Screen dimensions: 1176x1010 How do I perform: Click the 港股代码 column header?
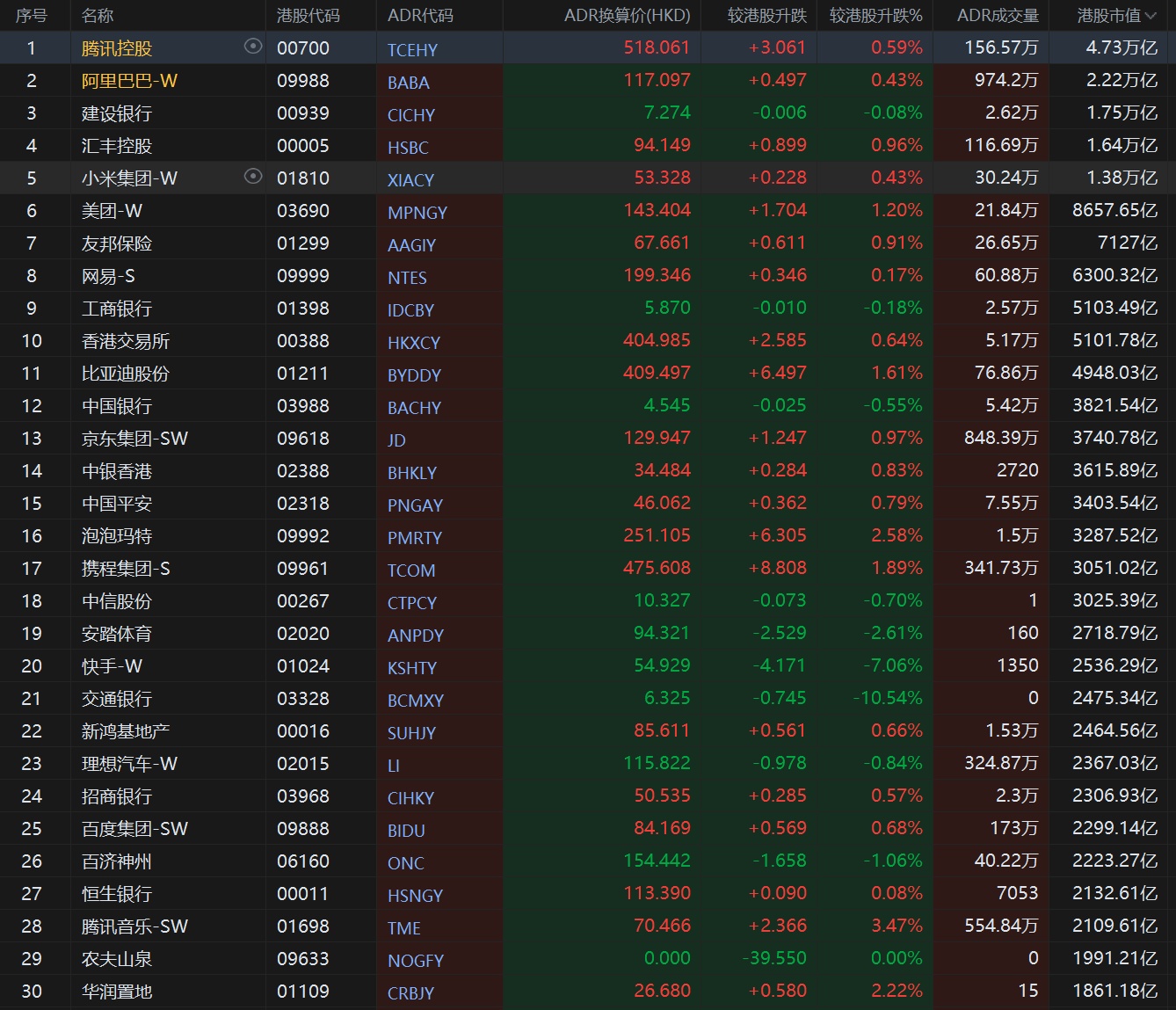(x=309, y=16)
